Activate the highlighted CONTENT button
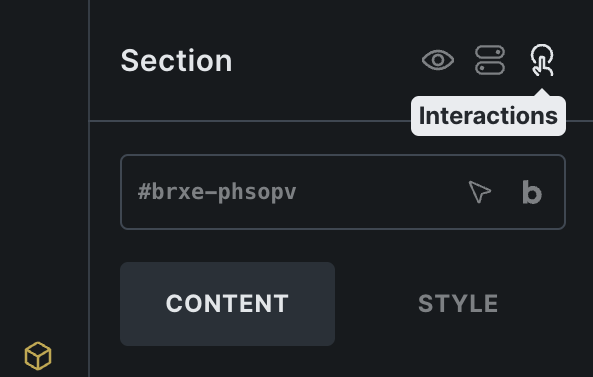Image resolution: width=593 pixels, height=377 pixels. (227, 304)
